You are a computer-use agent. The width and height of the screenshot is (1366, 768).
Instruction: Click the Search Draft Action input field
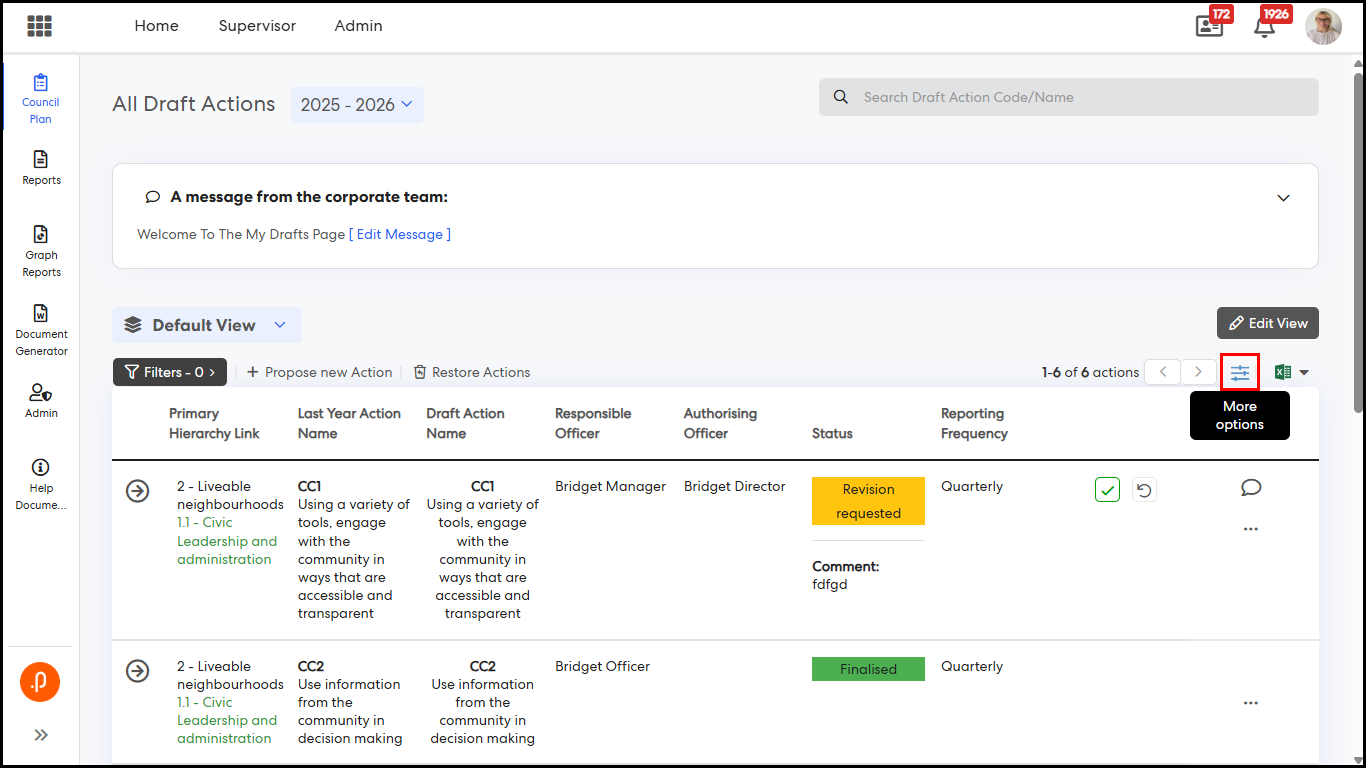click(x=1068, y=97)
